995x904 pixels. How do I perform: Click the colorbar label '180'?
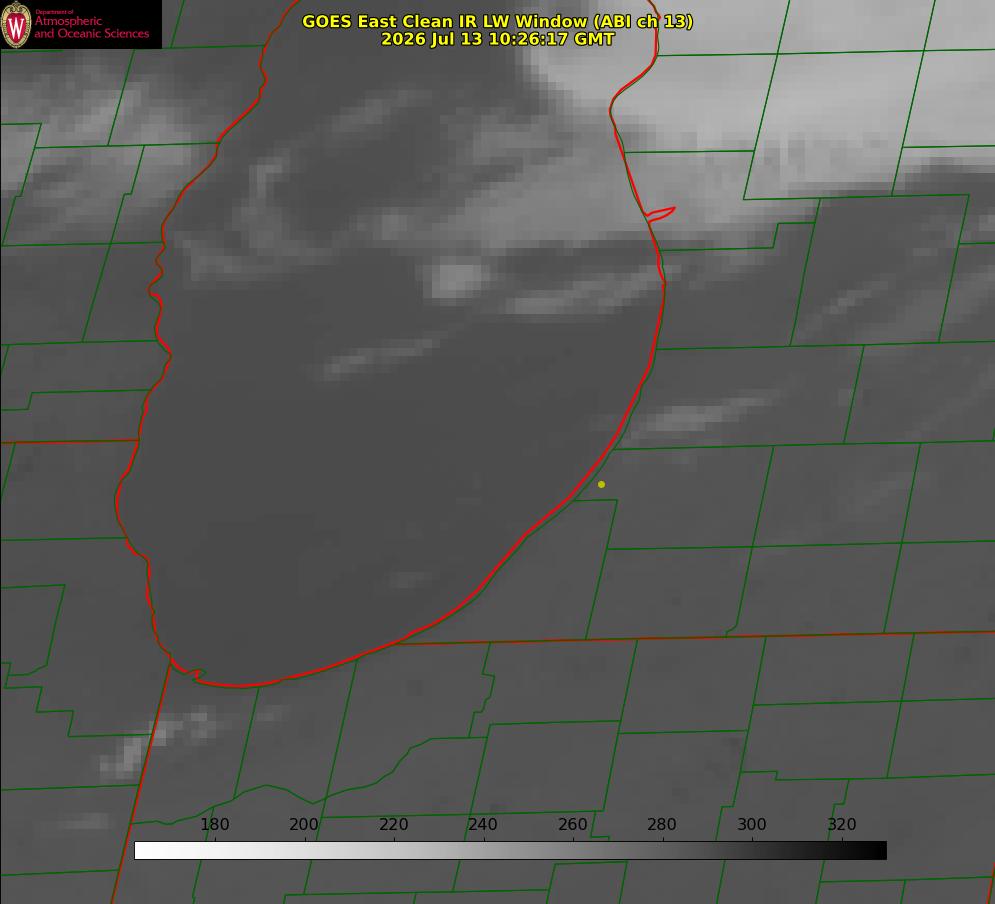(x=215, y=824)
